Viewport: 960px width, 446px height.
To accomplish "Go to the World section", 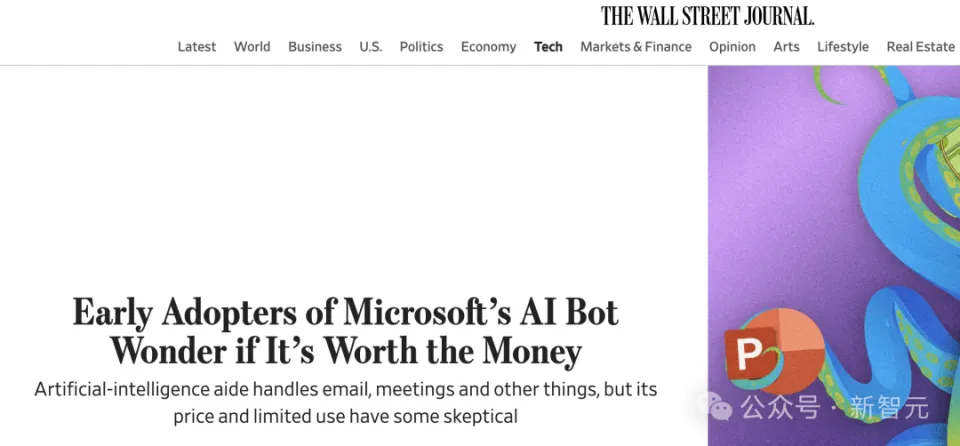I will pyautogui.click(x=252, y=47).
